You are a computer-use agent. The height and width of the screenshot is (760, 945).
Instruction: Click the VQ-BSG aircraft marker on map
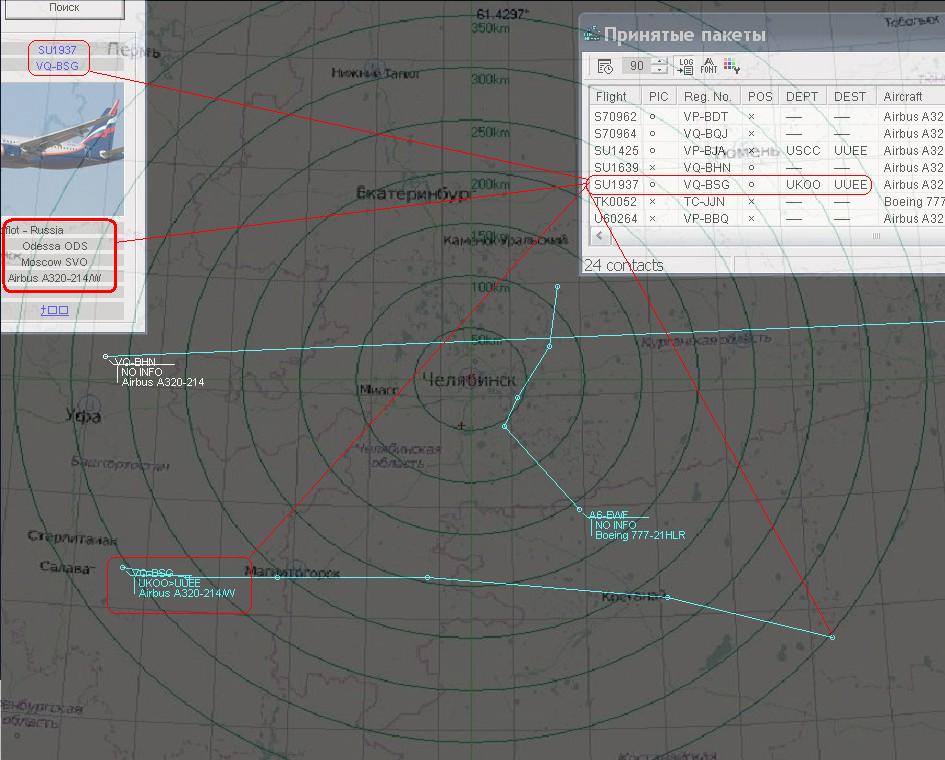[123, 568]
